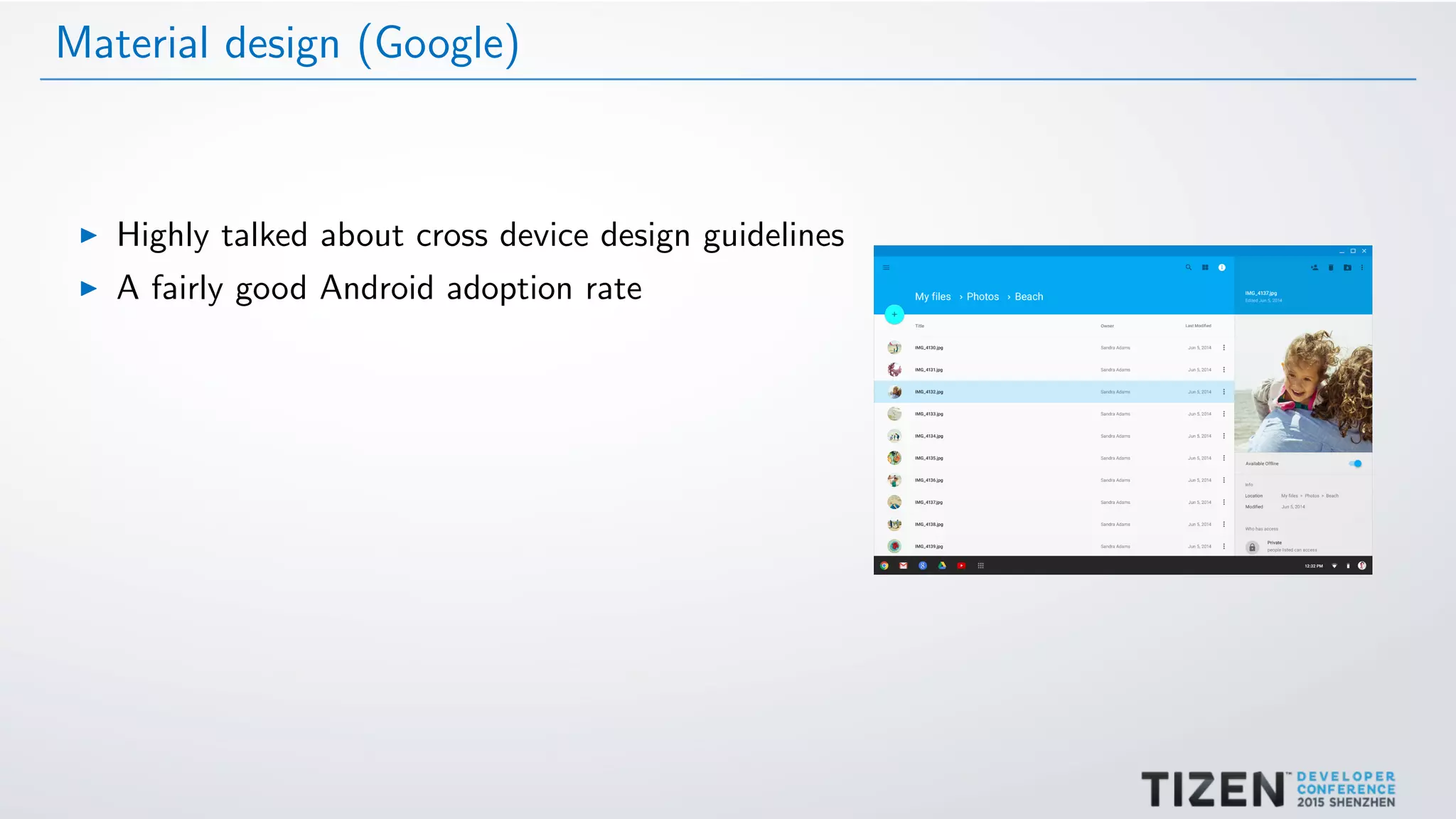This screenshot has height=819, width=1456.
Task: Open more options for IMG_4136.jpg
Action: tap(1224, 480)
